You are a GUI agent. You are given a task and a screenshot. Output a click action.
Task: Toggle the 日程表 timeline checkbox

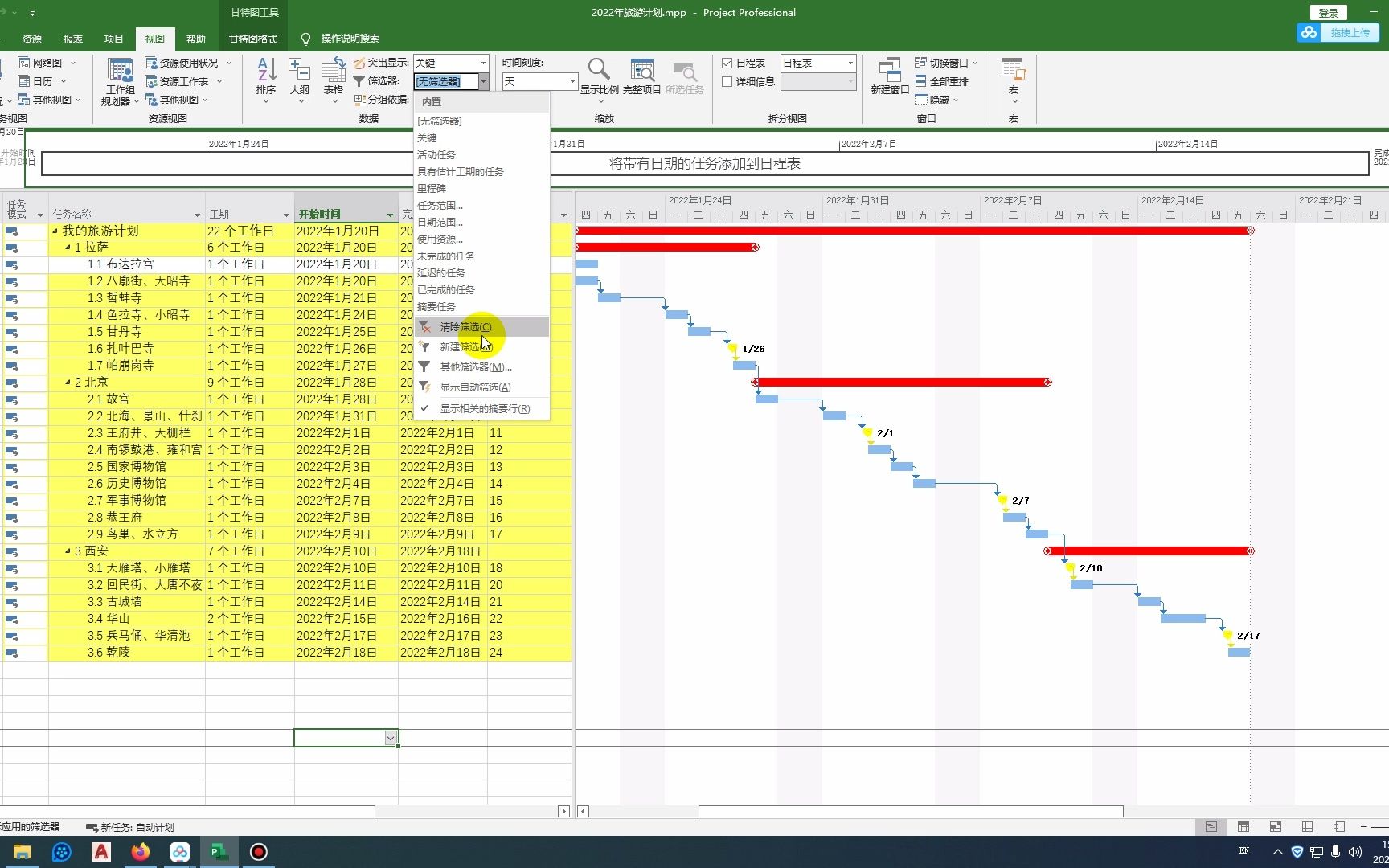(x=727, y=63)
